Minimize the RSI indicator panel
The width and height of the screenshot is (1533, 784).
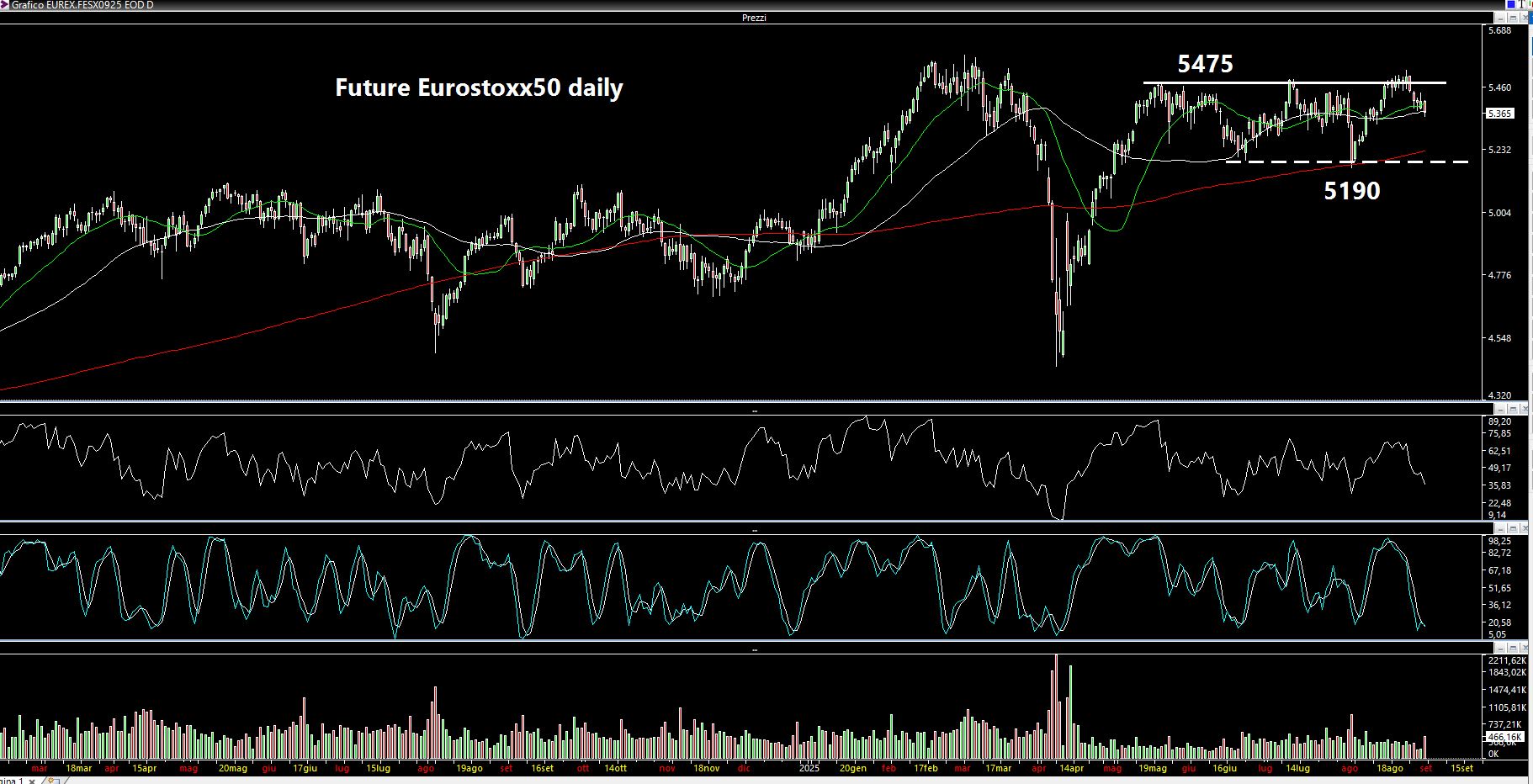coord(1500,409)
